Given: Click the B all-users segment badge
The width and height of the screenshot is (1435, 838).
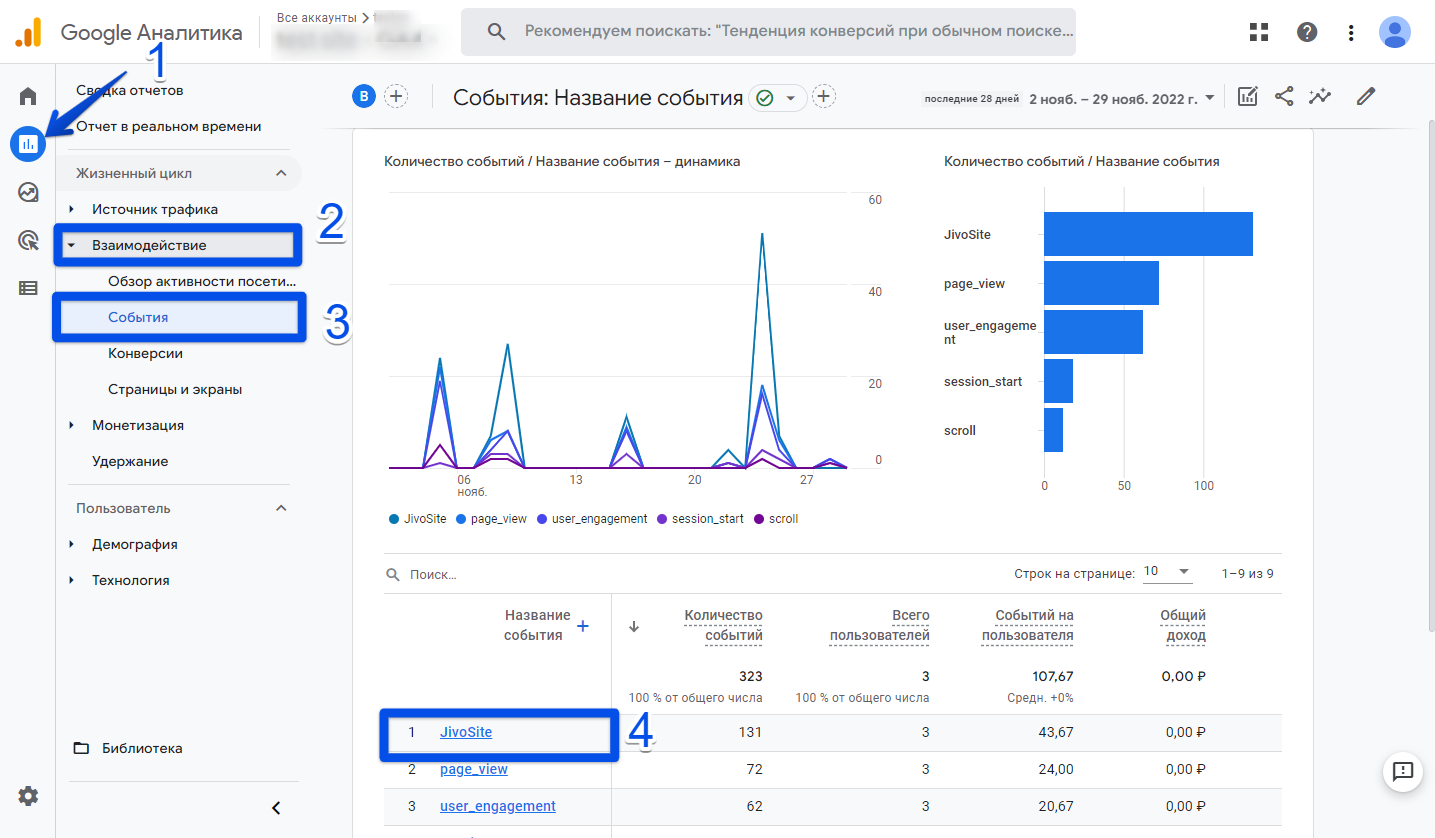Looking at the screenshot, I should [x=364, y=96].
